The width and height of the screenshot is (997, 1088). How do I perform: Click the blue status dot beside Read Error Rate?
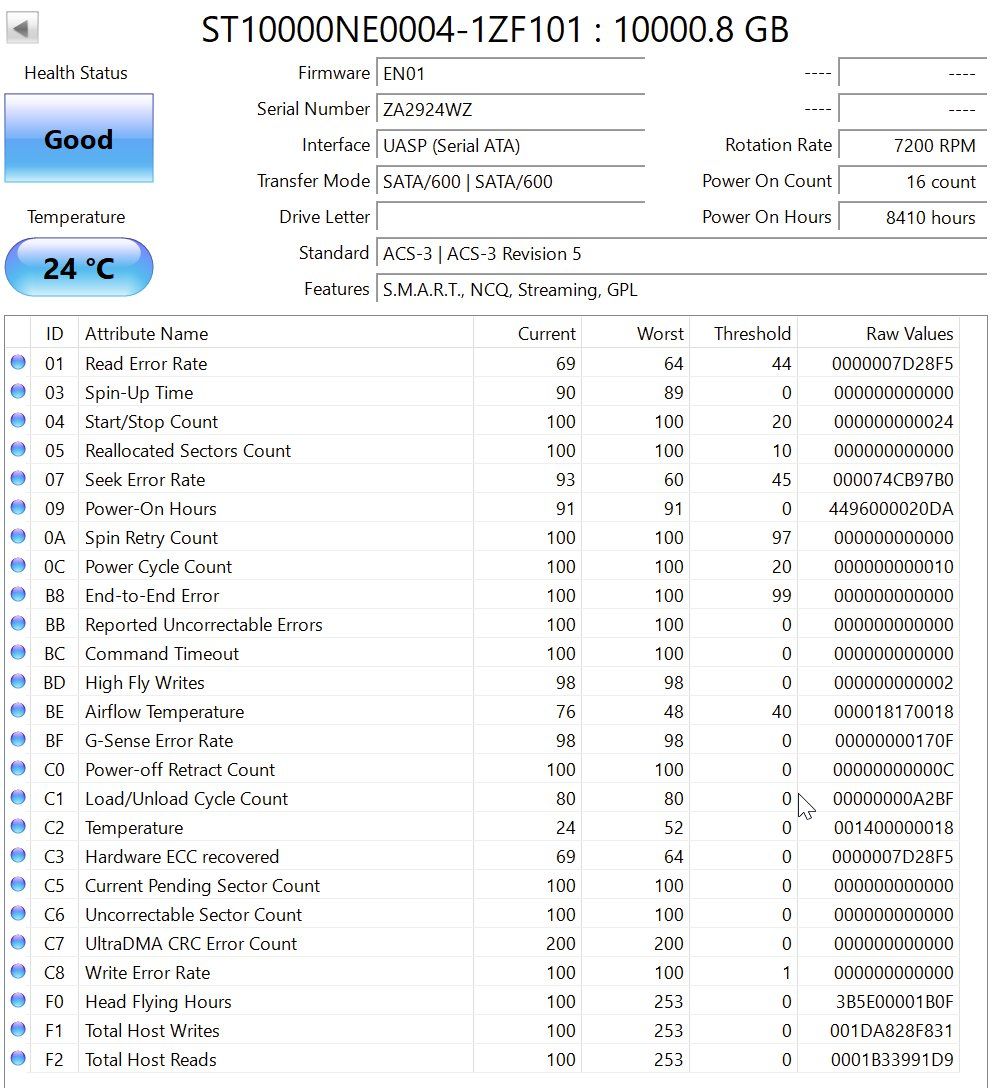click(x=18, y=363)
